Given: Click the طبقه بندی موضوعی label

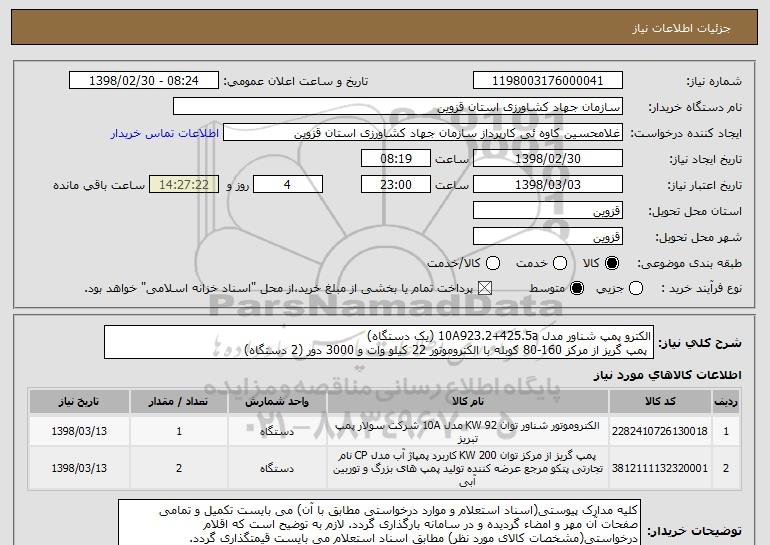Looking at the screenshot, I should pos(689,264).
